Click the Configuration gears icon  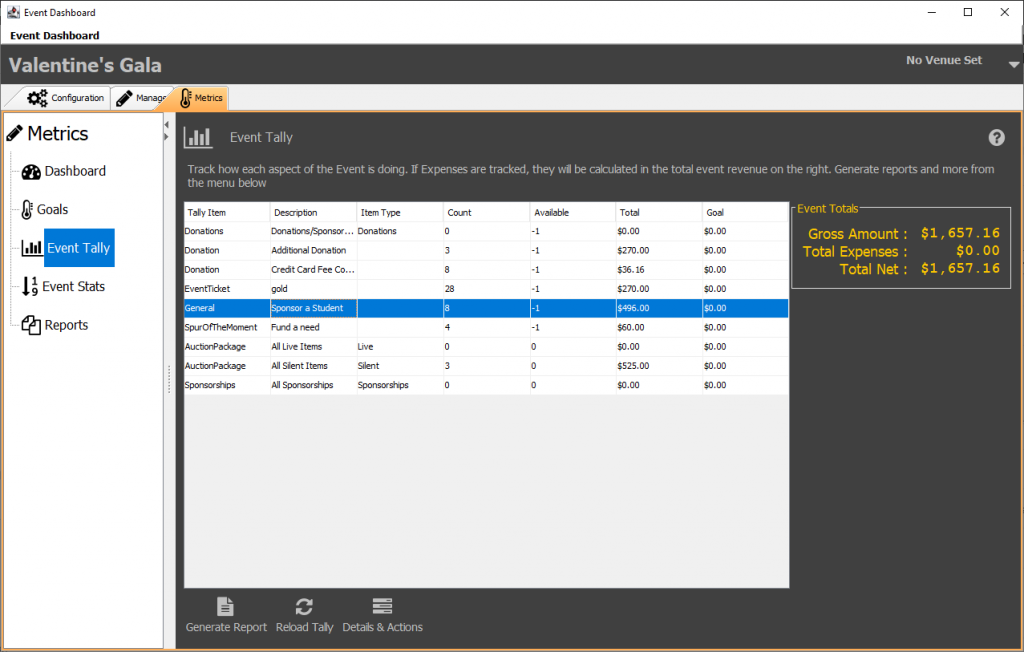click(37, 98)
